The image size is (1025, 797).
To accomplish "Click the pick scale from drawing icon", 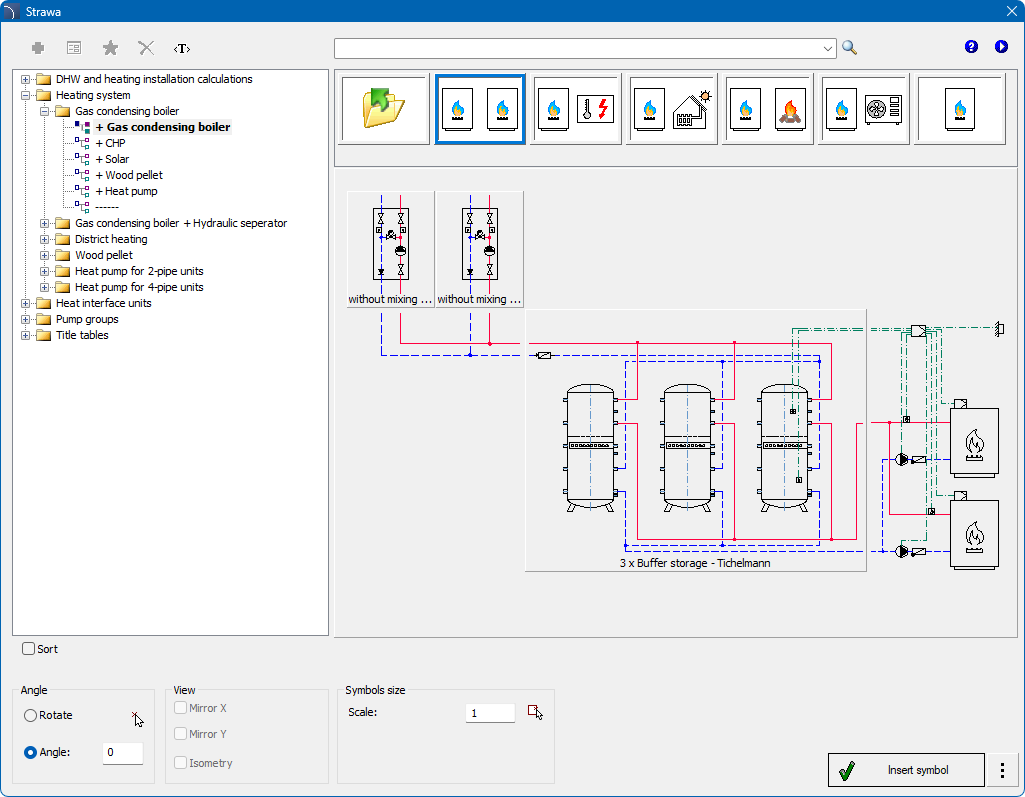I will [x=535, y=713].
